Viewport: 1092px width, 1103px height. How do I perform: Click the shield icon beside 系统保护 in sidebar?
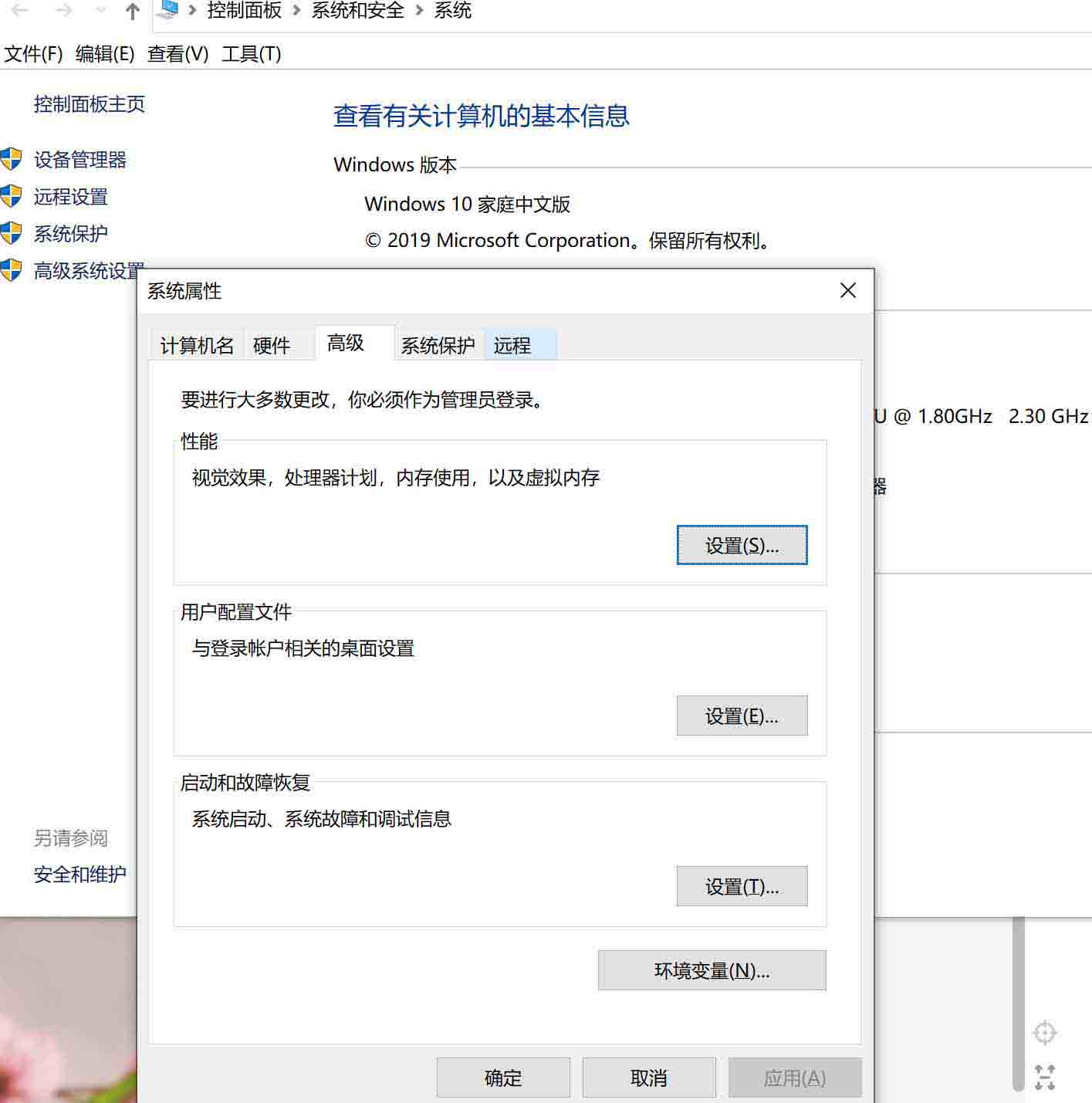(x=12, y=233)
